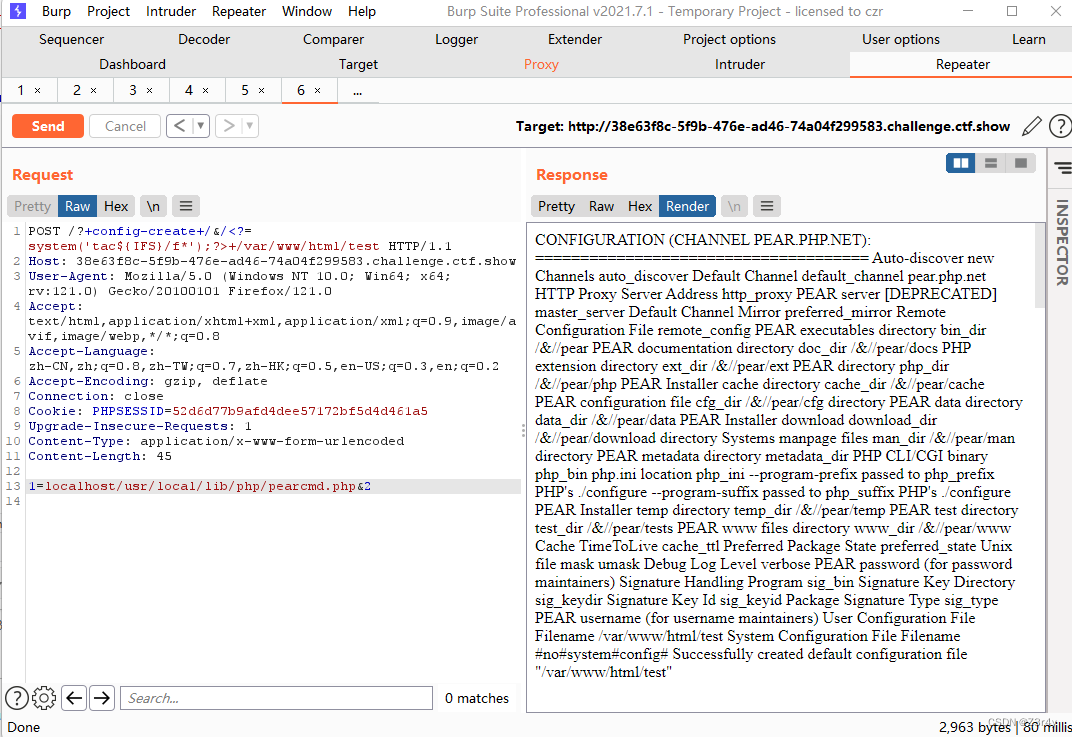Viewport: 1072px width, 737px height.
Task: Show request in Raw view
Action: coord(77,206)
